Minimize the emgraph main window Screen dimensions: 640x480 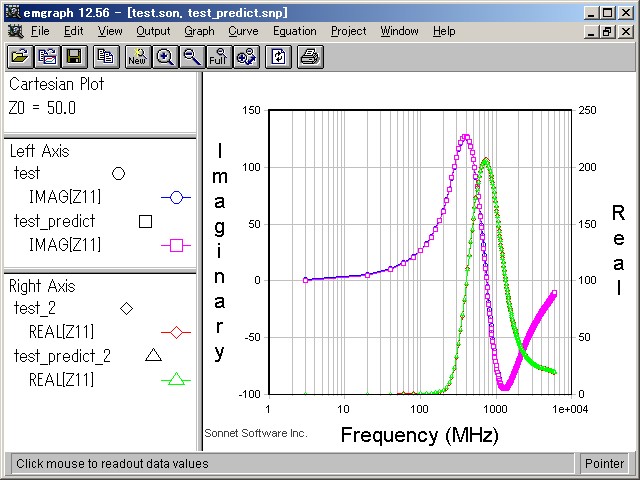pyautogui.click(x=591, y=13)
